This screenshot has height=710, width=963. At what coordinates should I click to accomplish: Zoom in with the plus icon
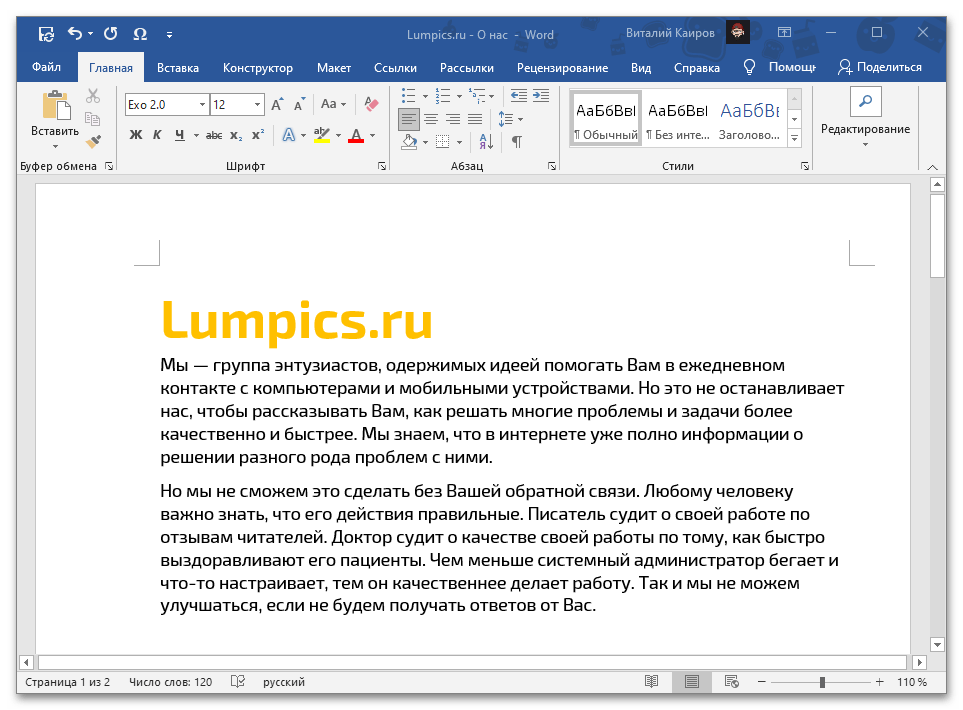click(x=879, y=682)
